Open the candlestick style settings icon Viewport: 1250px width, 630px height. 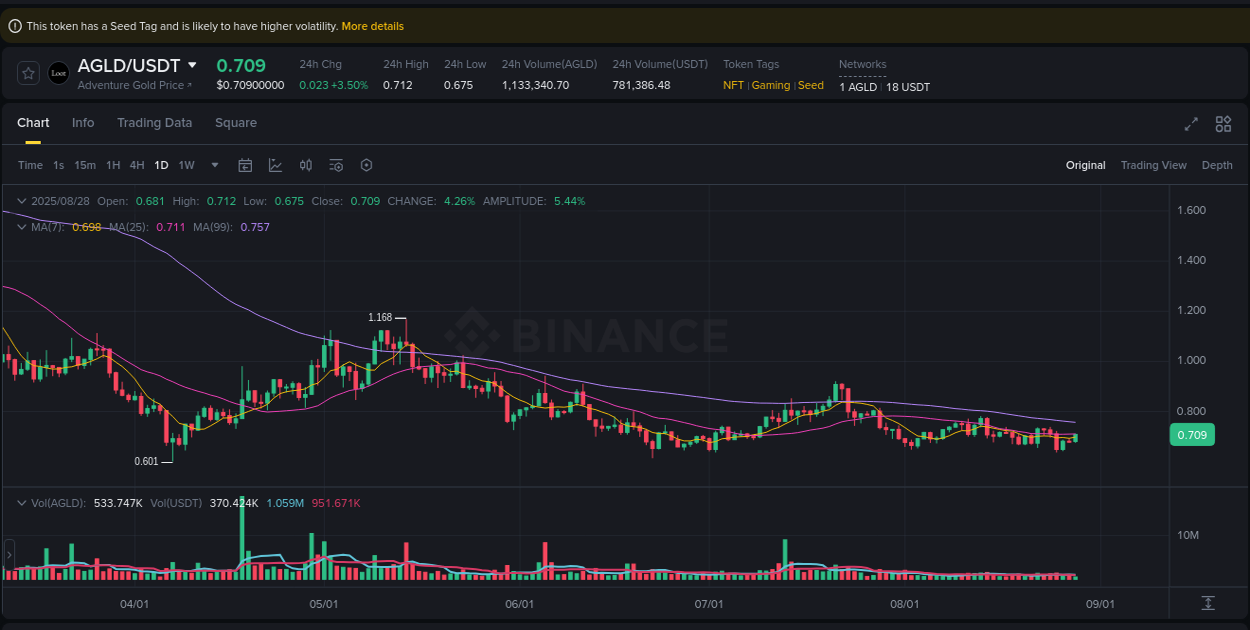point(306,165)
